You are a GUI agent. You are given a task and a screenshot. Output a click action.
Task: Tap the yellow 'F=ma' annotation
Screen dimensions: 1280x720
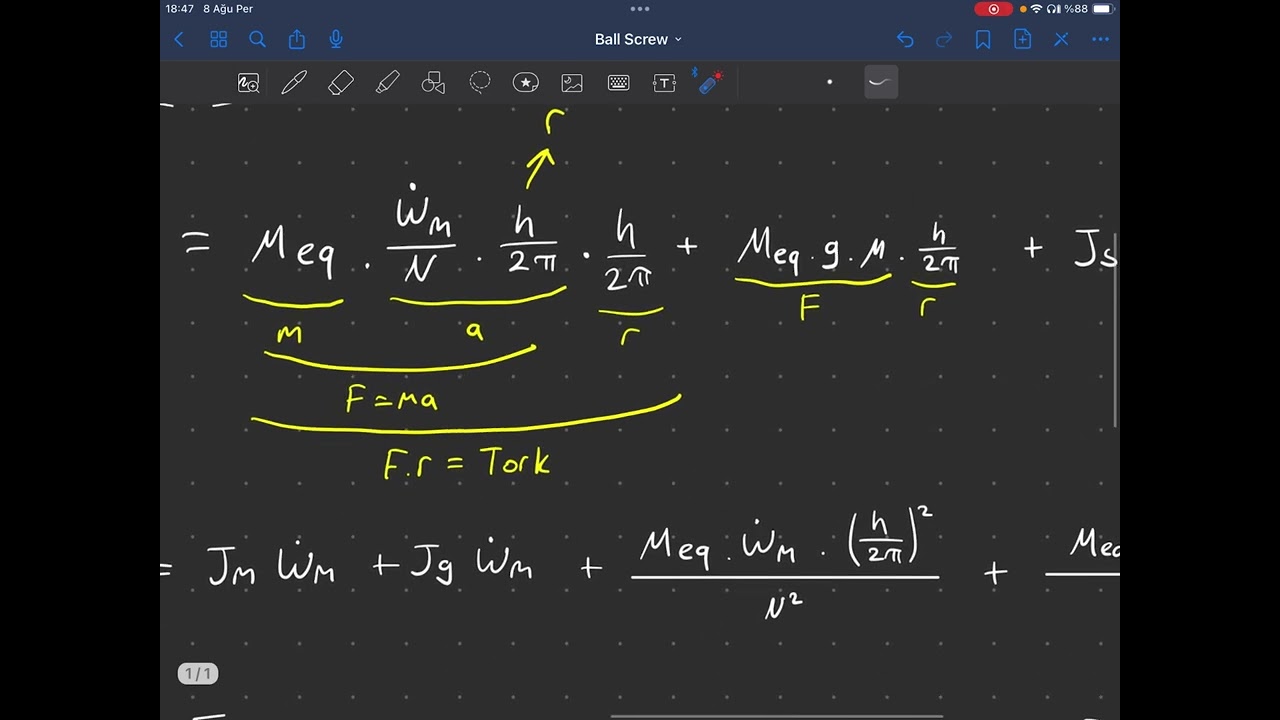[x=391, y=399]
